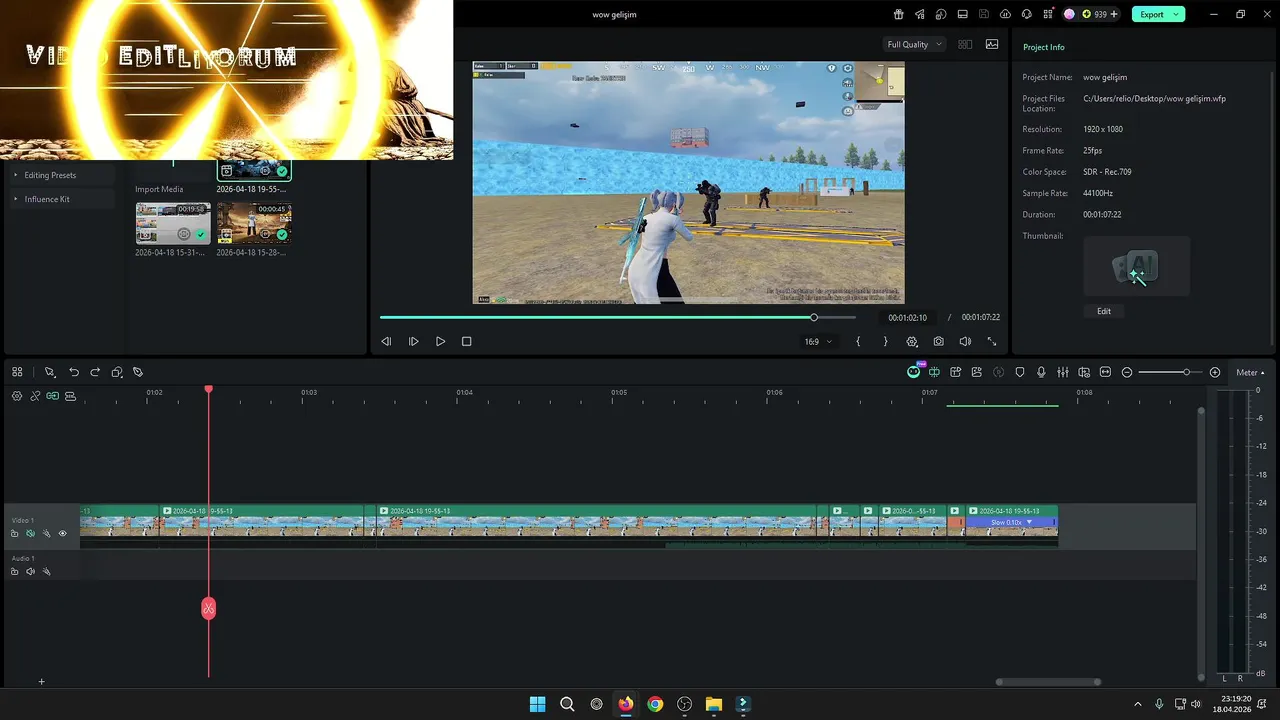Click zoom-to-fit timeline icon
Screen dimensions: 1280x720
coord(1105,372)
